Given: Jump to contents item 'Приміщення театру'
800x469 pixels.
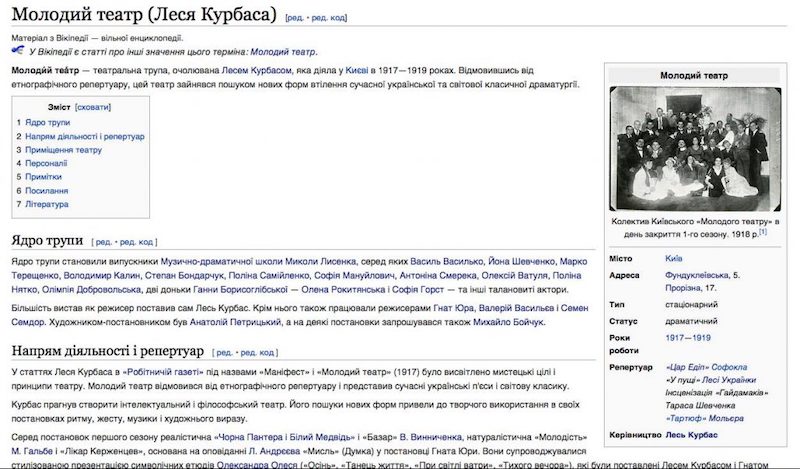Looking at the screenshot, I should (64, 150).
